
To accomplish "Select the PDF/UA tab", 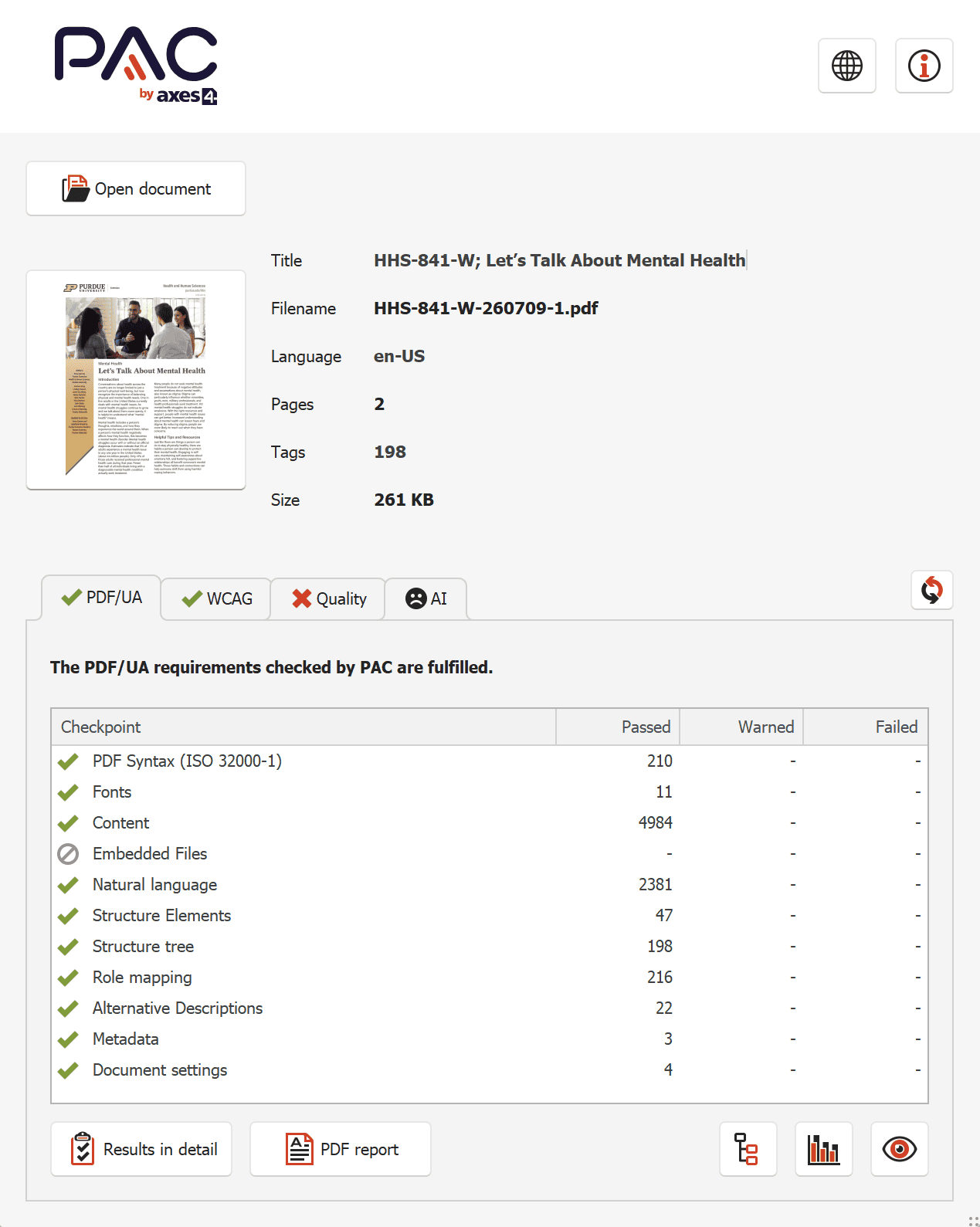I will 101,598.
